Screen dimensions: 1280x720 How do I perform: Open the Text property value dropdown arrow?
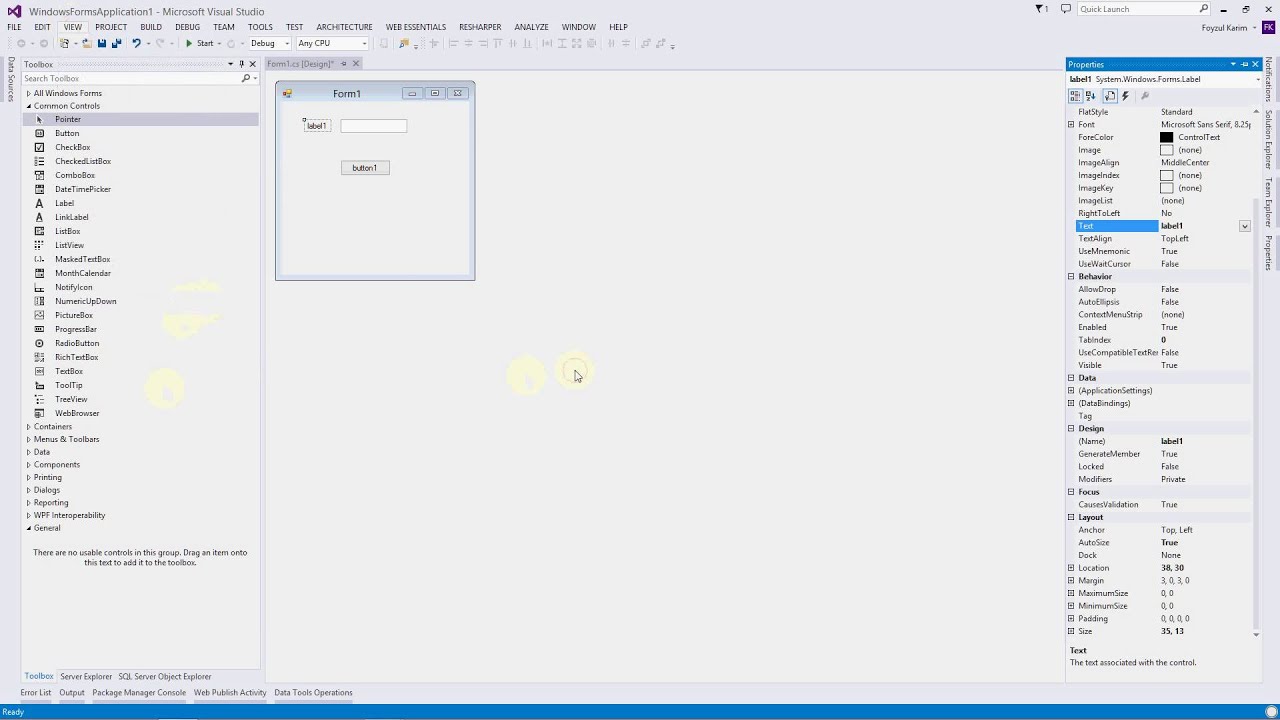point(1244,227)
